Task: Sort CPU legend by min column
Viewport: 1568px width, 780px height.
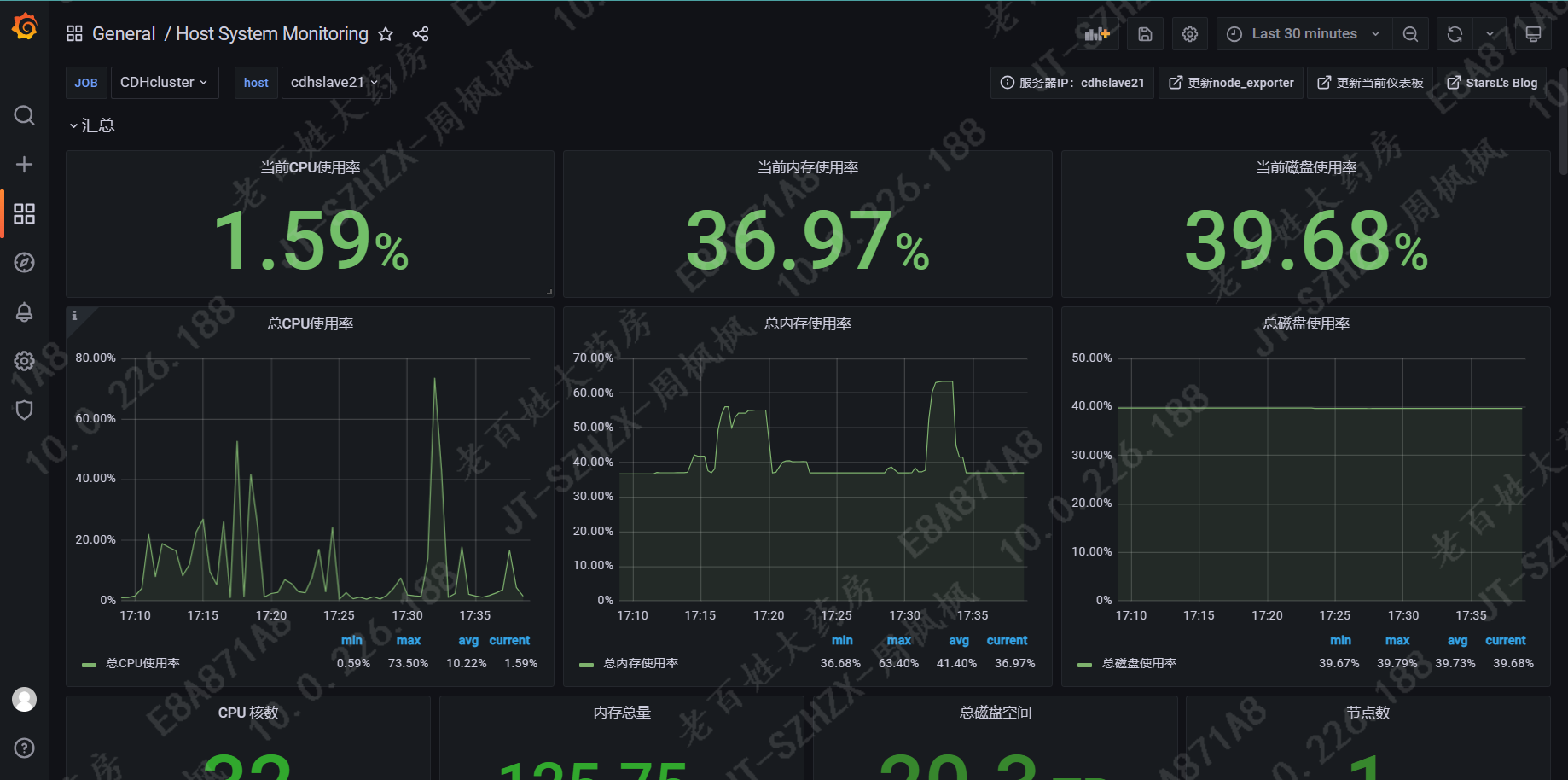Action: pos(352,640)
